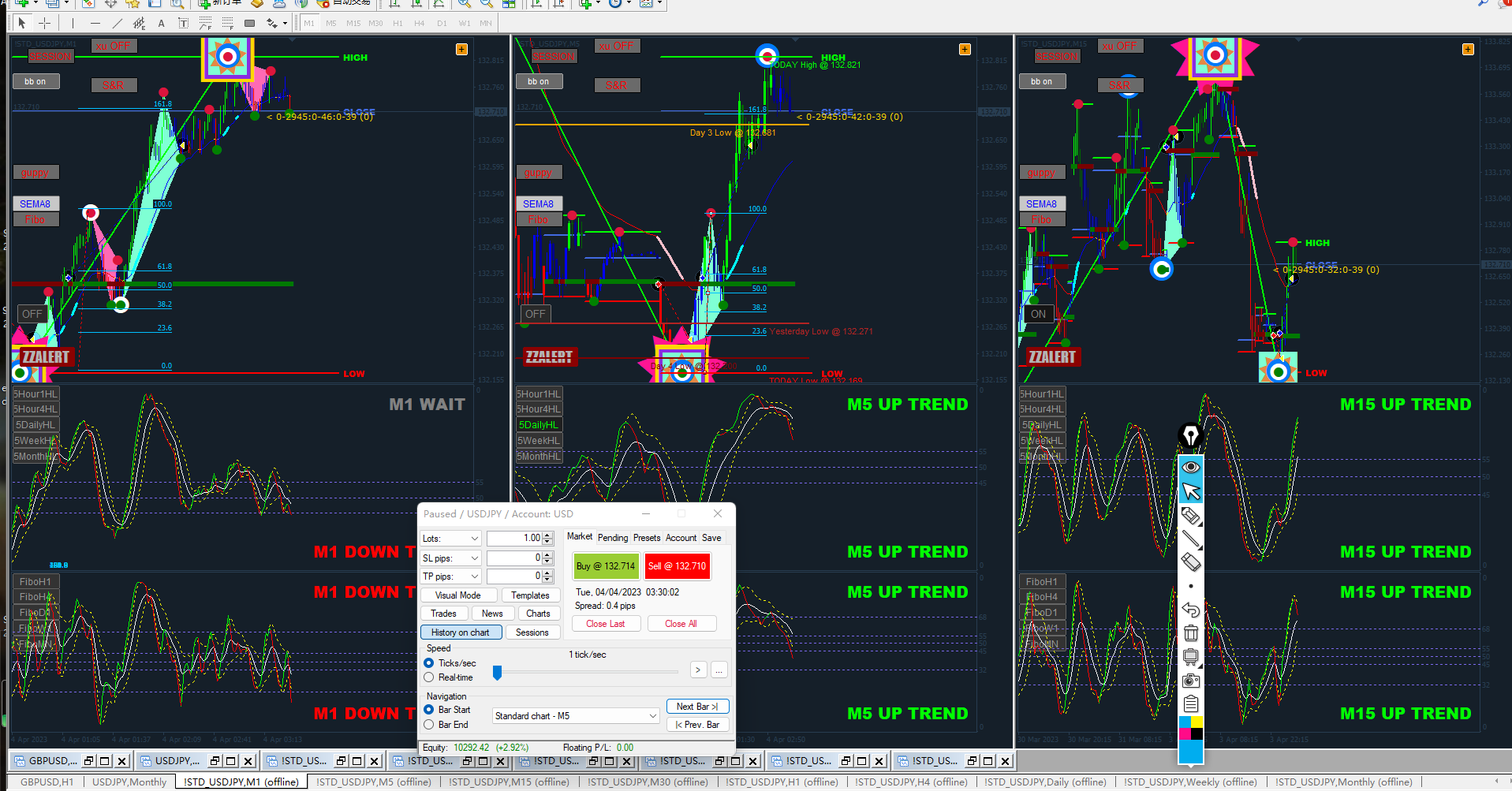Screen dimensions: 1512x791
Task: Open the GBPUSD,H1 chart tab
Action: pyautogui.click(x=47, y=782)
